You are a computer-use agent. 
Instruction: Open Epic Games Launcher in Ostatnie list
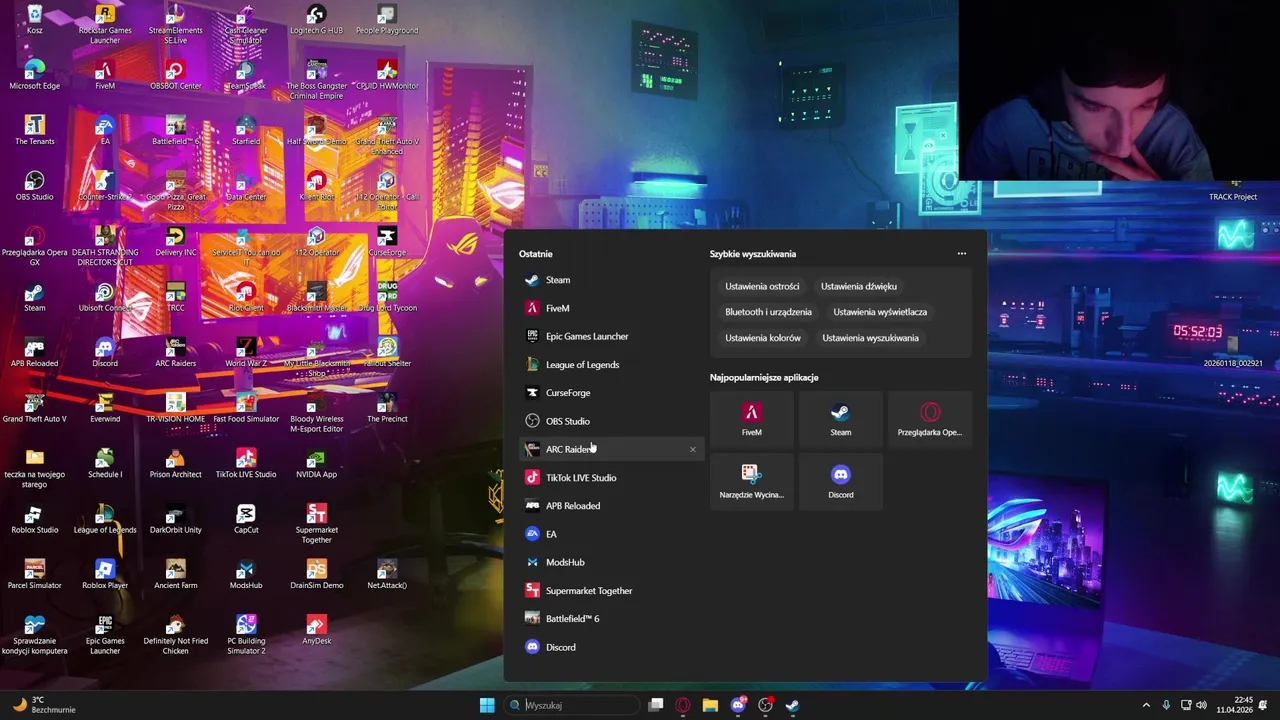pyautogui.click(x=611, y=336)
